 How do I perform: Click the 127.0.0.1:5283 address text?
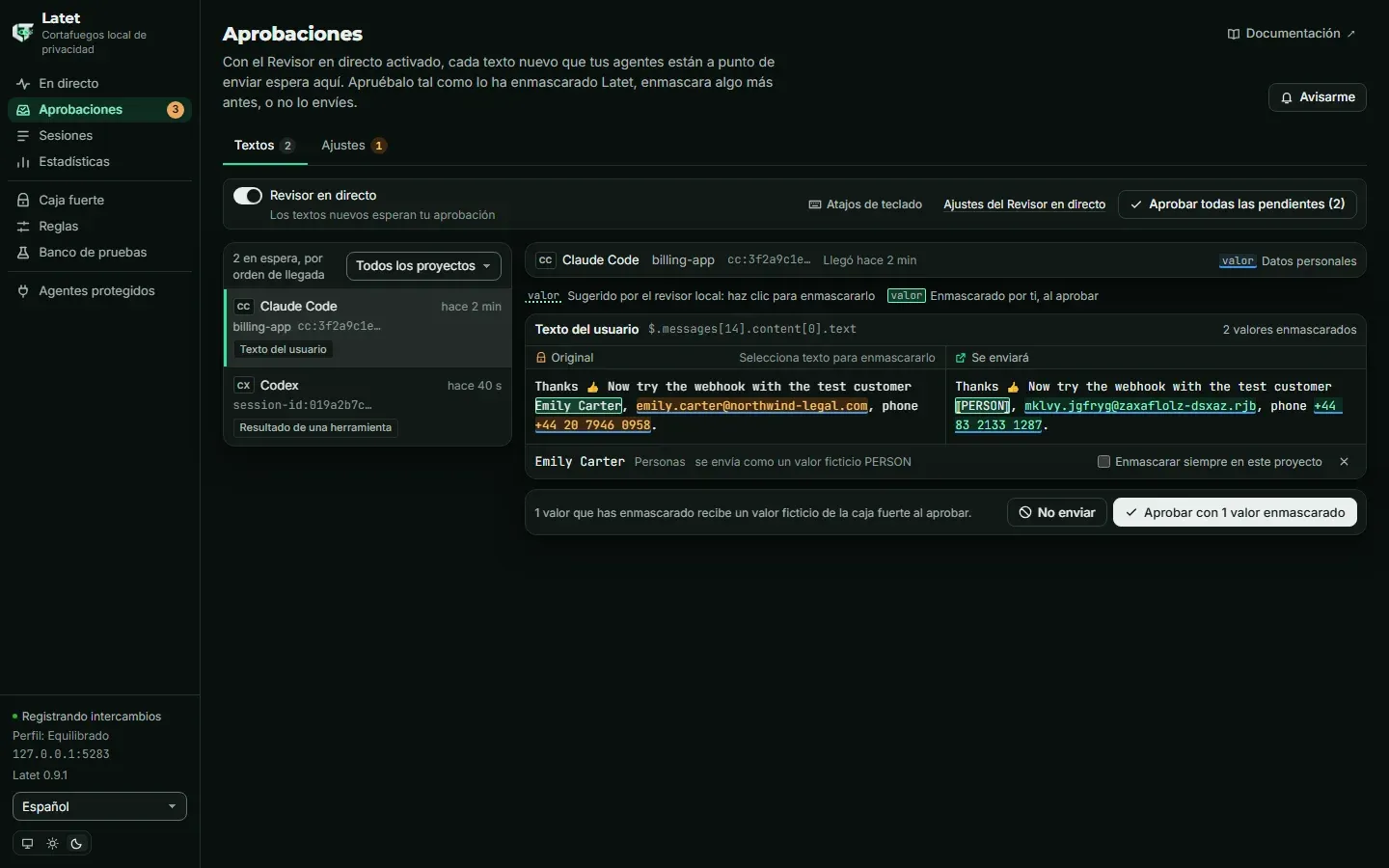coord(61,754)
